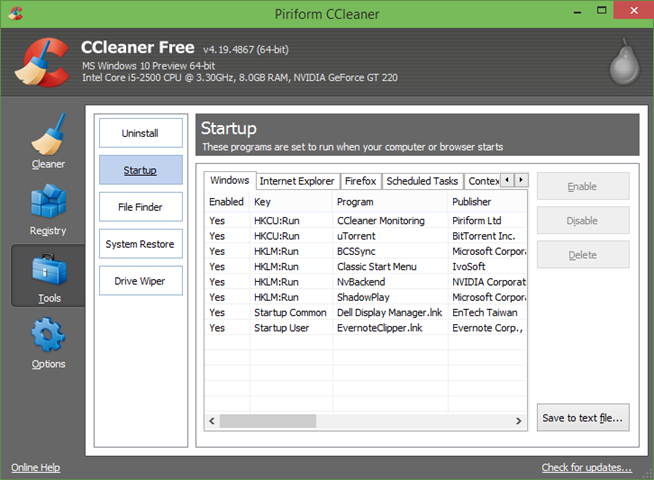Viewport: 654px width, 480px height.
Task: Open the Registry blue cubes icon
Action: (48, 201)
